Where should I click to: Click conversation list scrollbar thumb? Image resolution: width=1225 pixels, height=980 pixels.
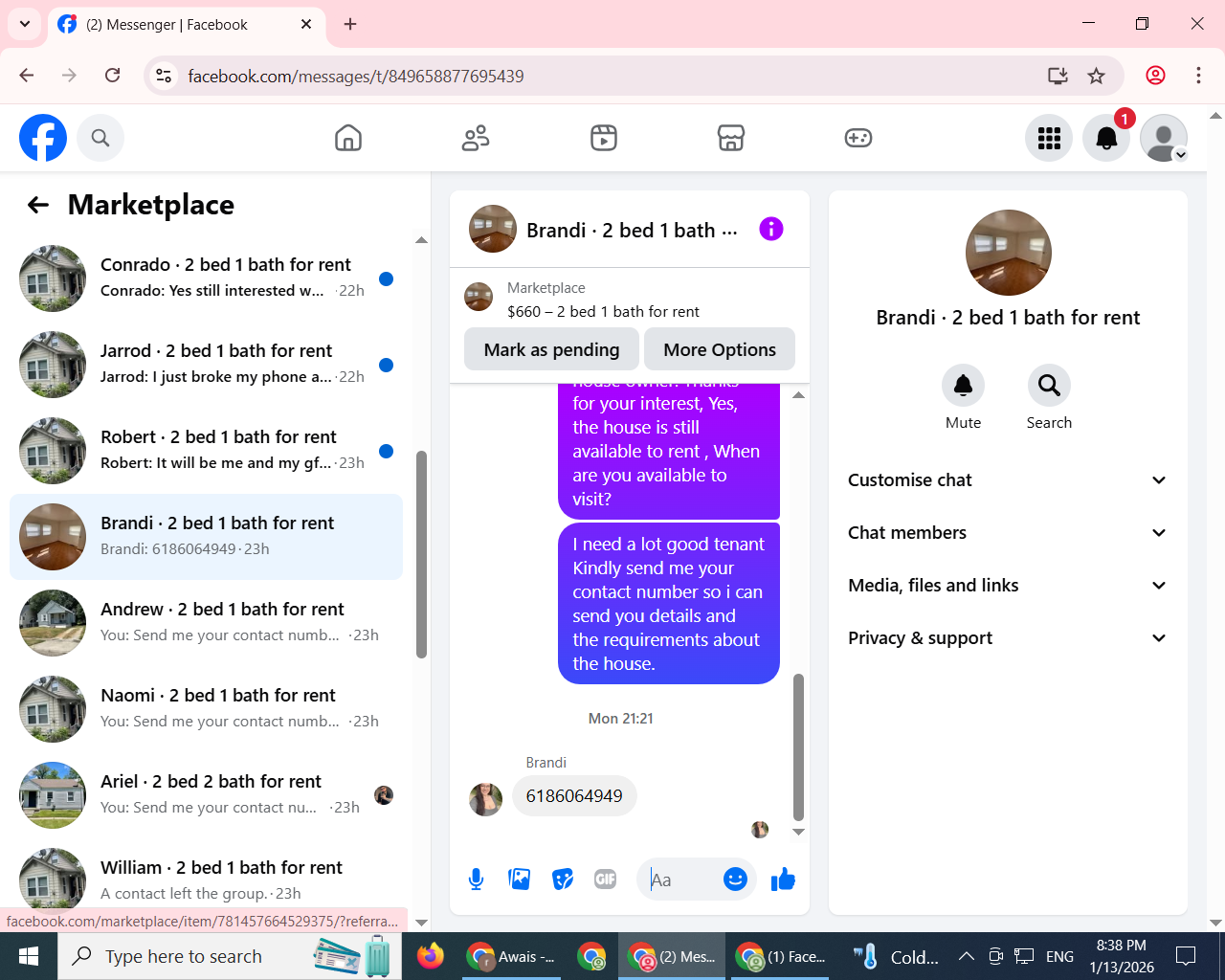click(x=421, y=555)
